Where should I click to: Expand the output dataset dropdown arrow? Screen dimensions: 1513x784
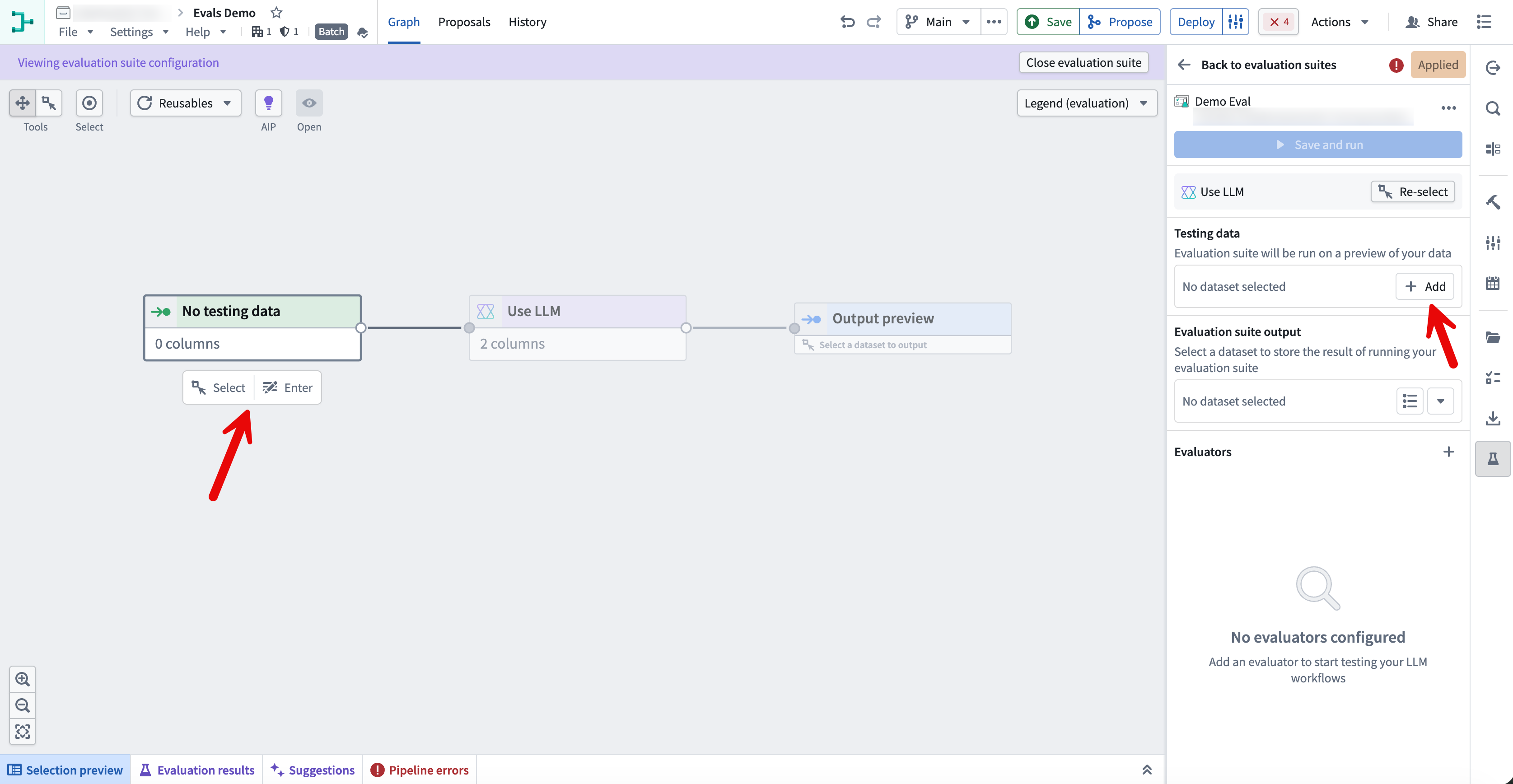click(1440, 401)
